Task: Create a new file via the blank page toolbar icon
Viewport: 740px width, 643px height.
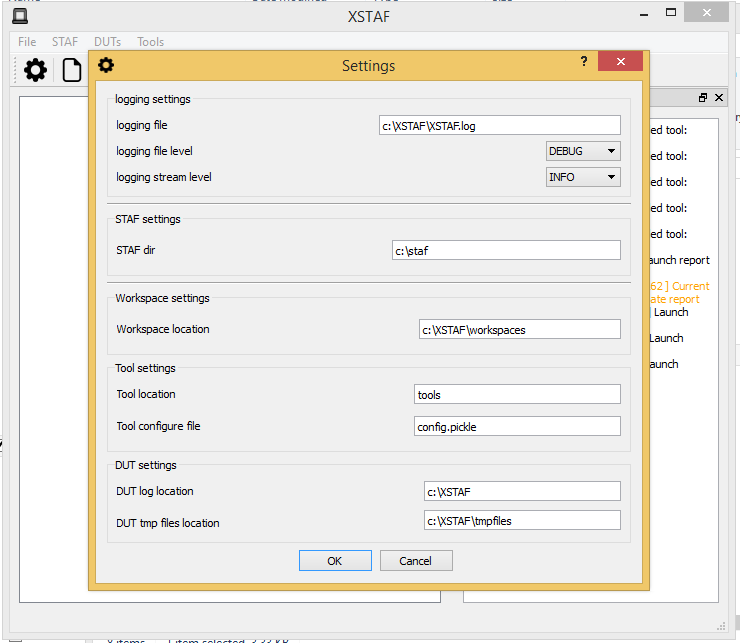Action: (x=72, y=70)
